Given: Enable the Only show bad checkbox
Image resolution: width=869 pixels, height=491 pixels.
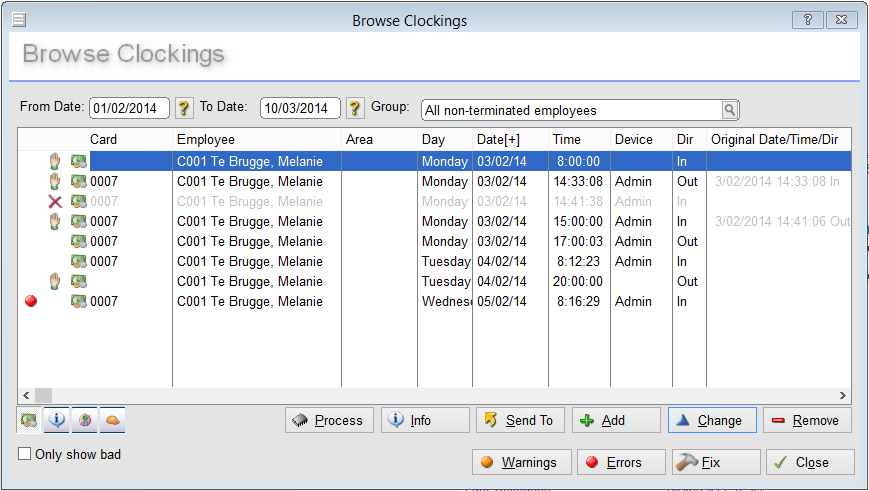Looking at the screenshot, I should 25,454.
